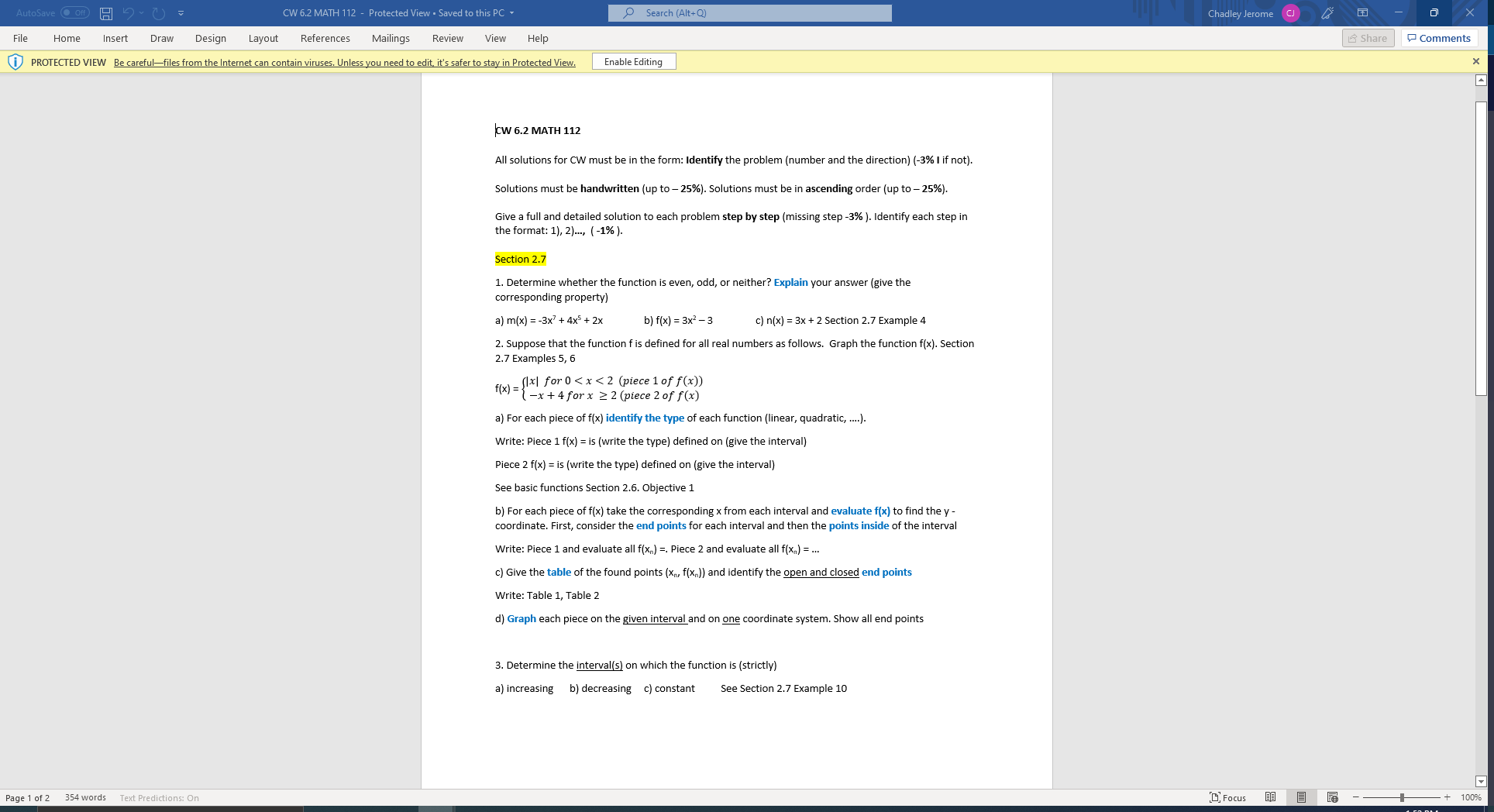Open Read Mode from the status bar
Image resolution: width=1494 pixels, height=812 pixels.
[x=1270, y=797]
